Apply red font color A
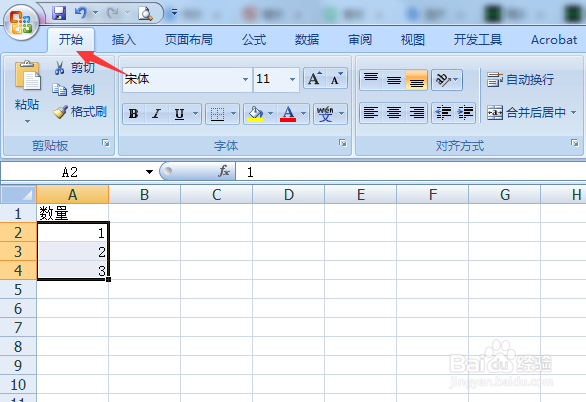Image resolution: width=586 pixels, height=402 pixels. (x=288, y=114)
